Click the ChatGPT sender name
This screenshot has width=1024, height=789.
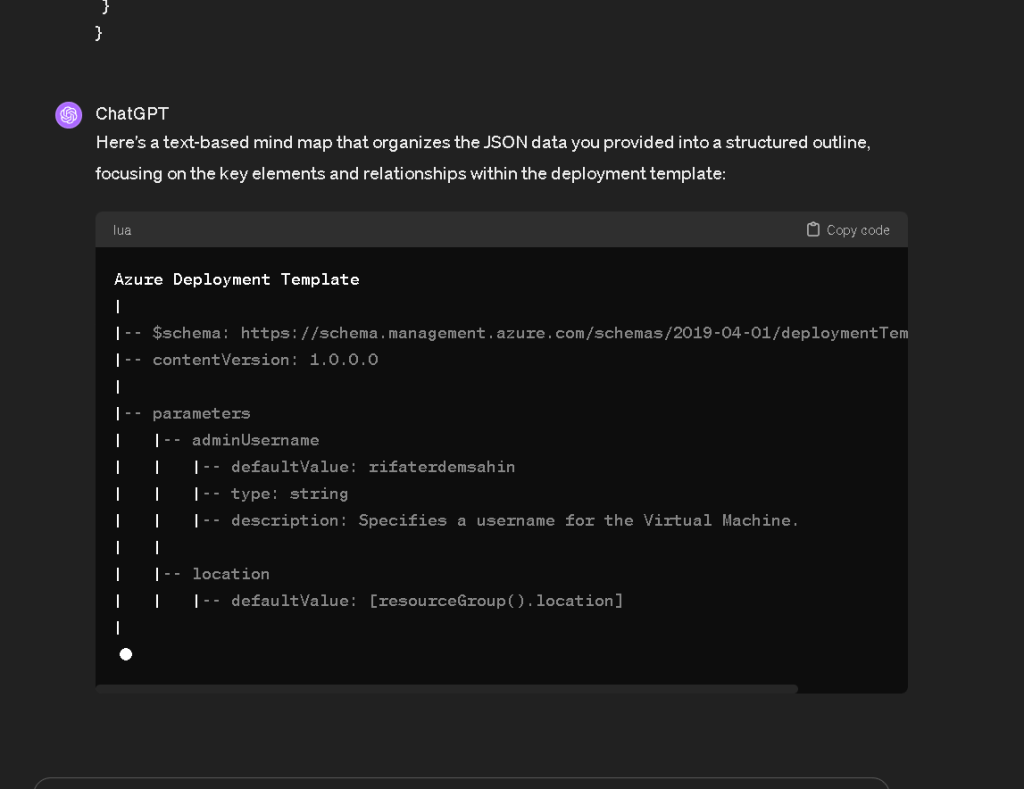(132, 114)
